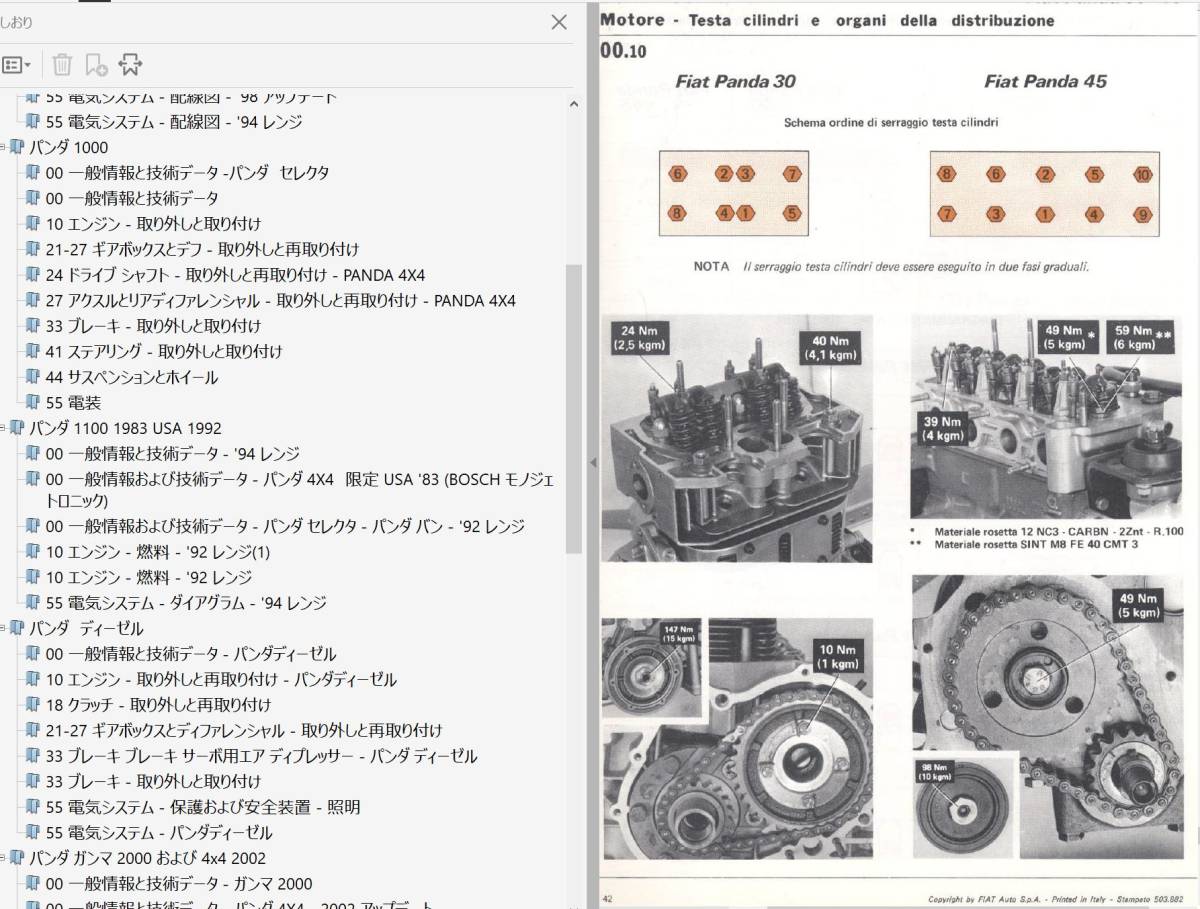Open bookmark 27 アクスルとリアディファレンシャル - PANDA 4X4

click(281, 300)
